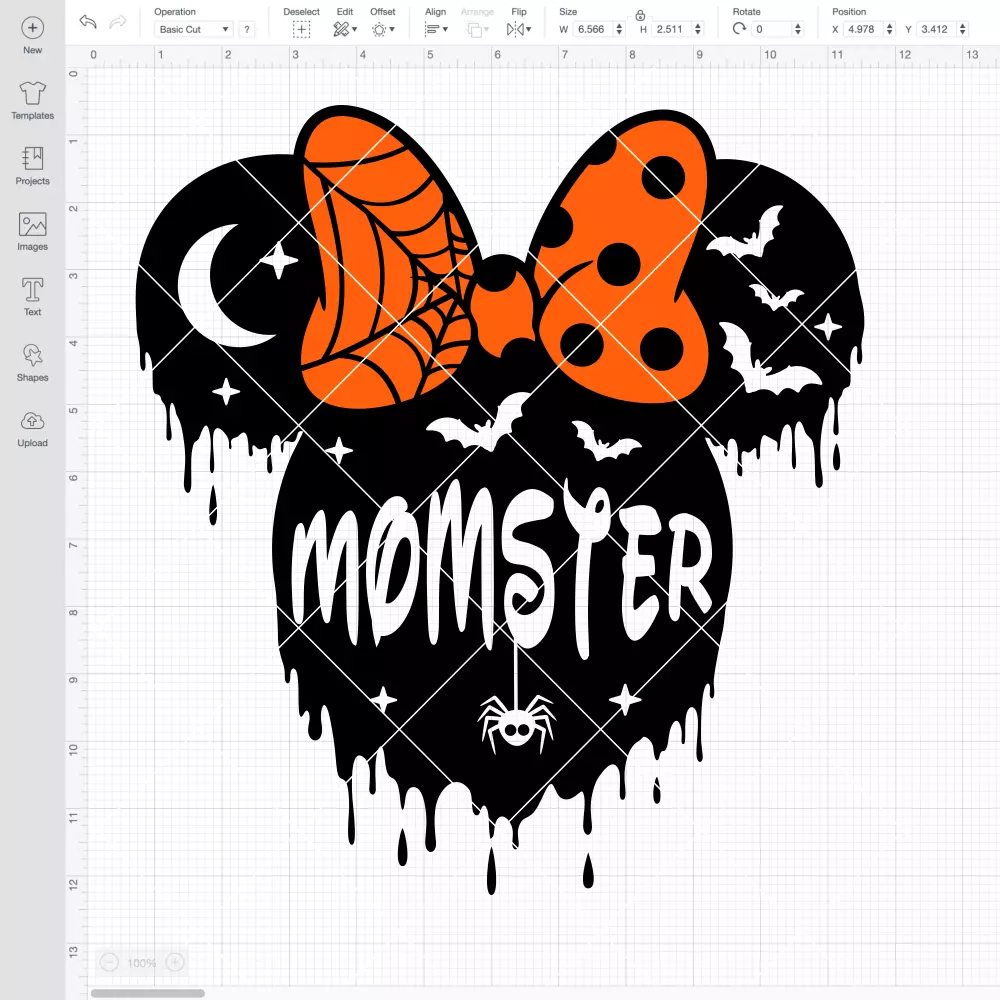Click the Y position field

pos(935,29)
